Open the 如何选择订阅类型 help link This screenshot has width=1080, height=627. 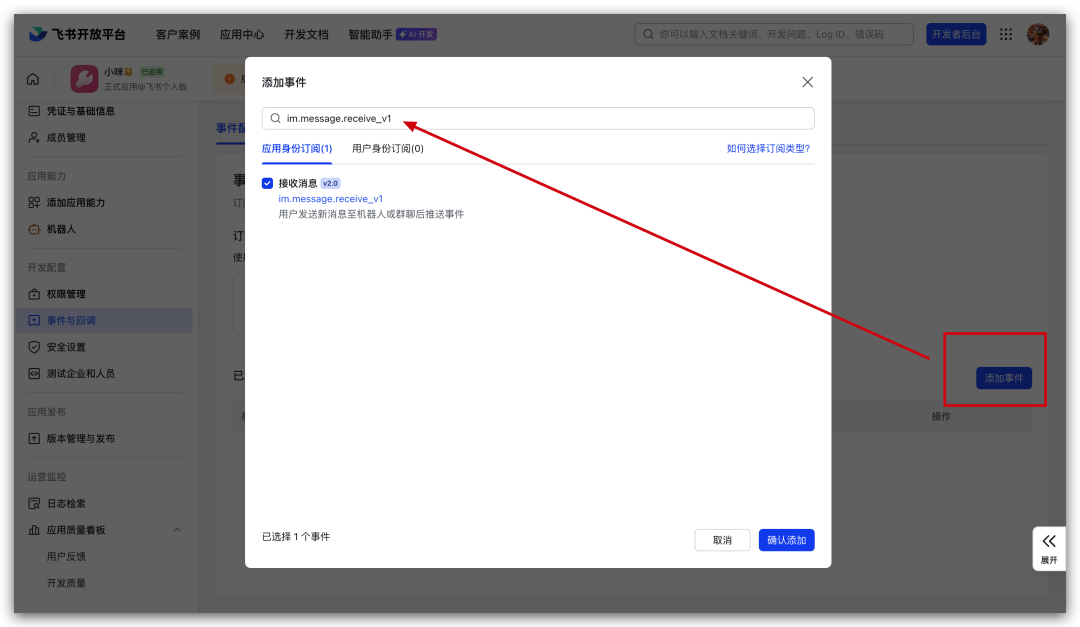767,149
